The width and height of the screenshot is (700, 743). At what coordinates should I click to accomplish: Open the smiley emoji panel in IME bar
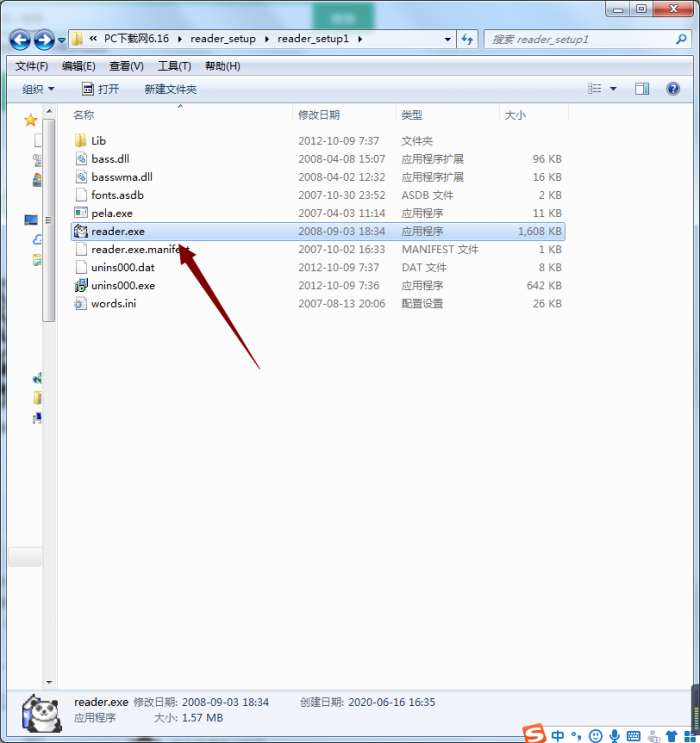tap(595, 736)
